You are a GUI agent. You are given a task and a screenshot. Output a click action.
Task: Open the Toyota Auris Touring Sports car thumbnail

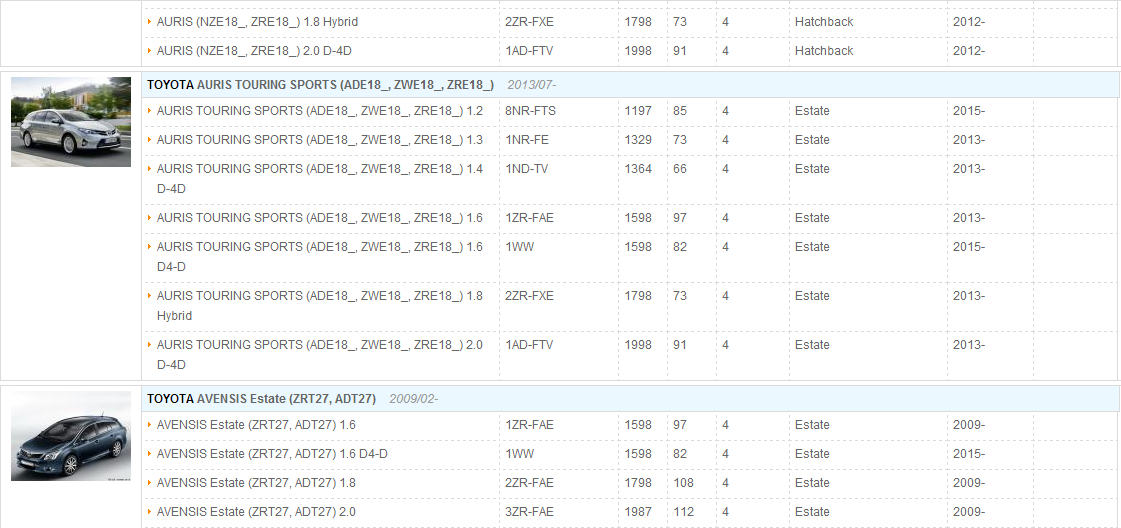(71, 121)
